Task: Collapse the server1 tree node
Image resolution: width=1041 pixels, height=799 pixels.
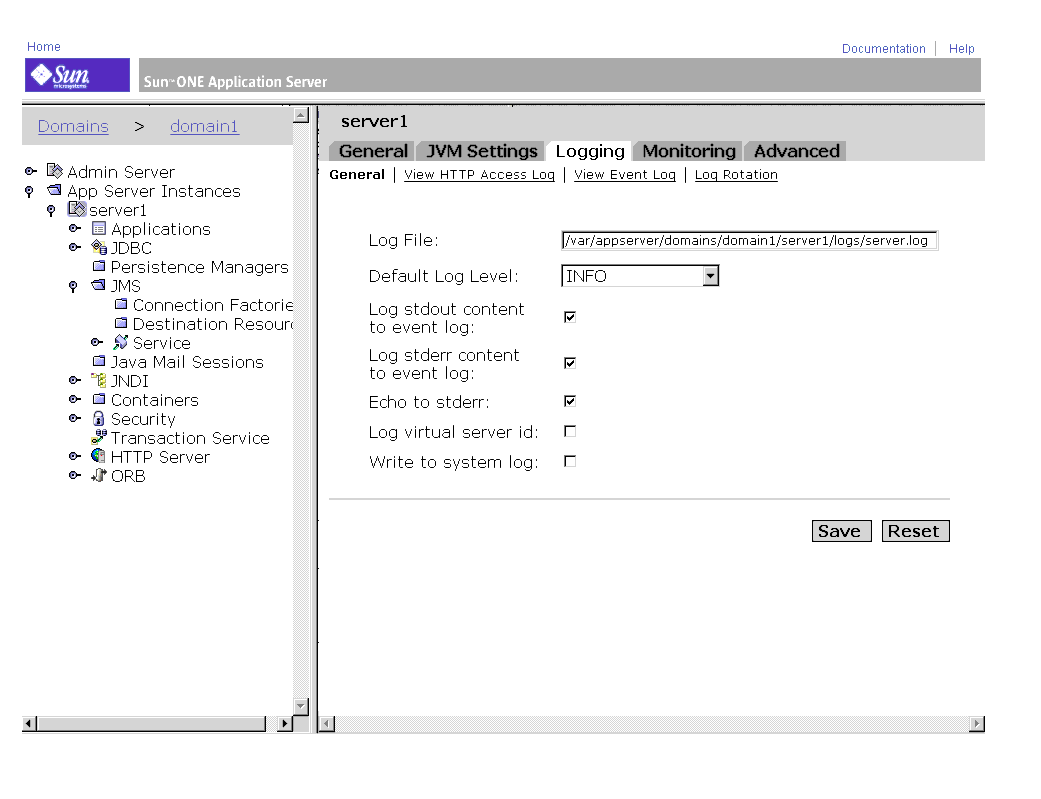Action: point(51,211)
